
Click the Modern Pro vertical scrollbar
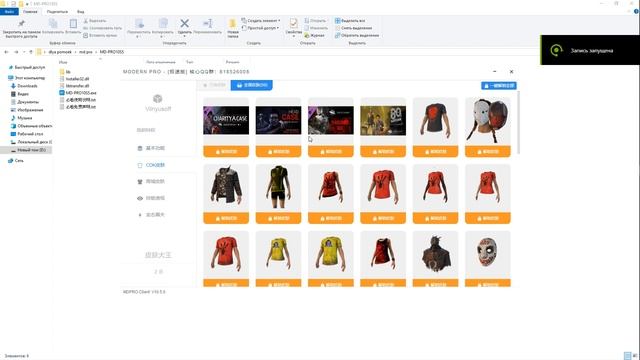click(519, 122)
